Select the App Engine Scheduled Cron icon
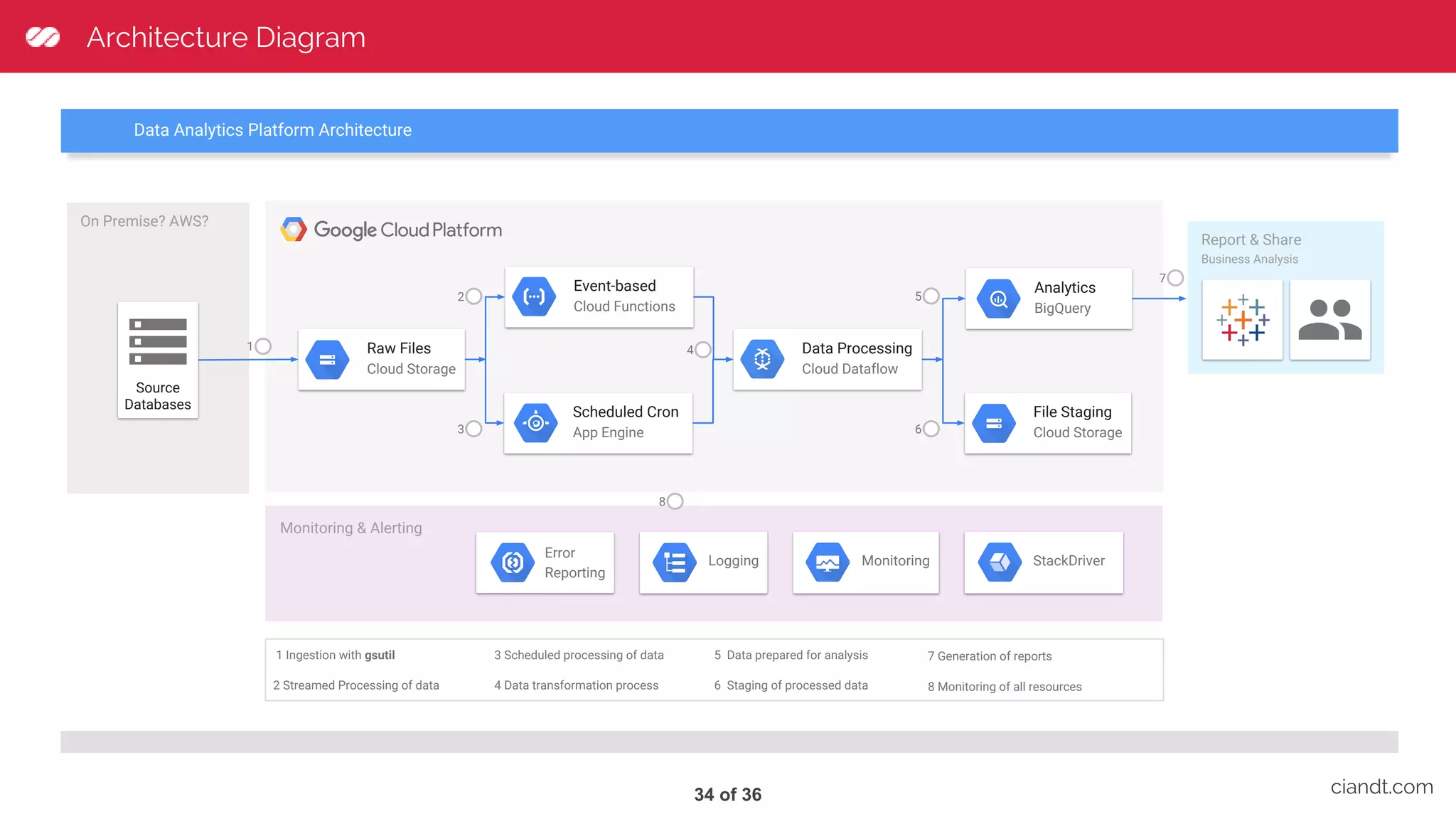This screenshot has height=819, width=1456. [x=535, y=423]
